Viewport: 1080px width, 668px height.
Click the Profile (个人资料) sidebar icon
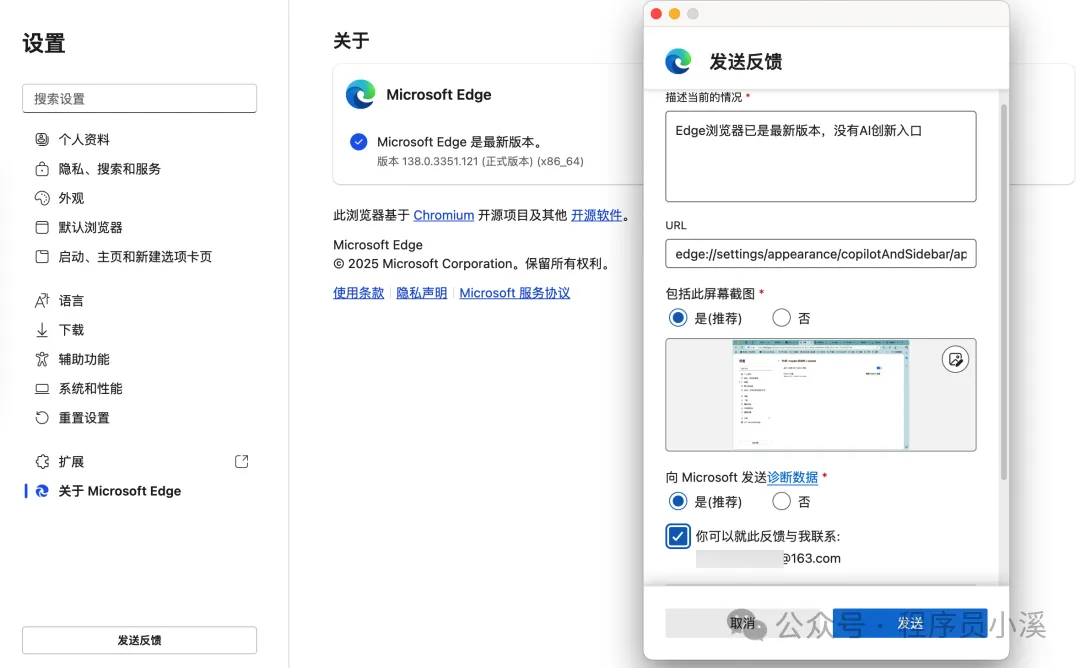coord(42,139)
